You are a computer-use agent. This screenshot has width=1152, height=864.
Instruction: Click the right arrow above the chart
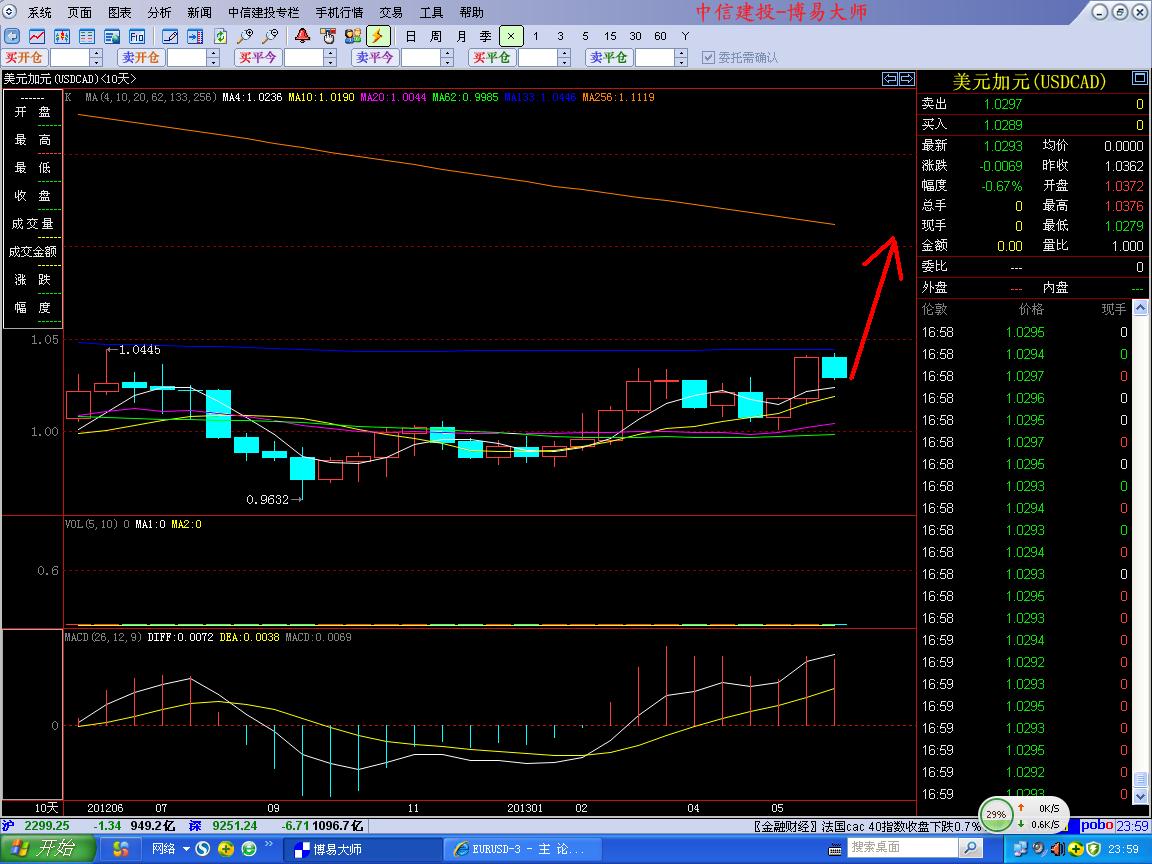coord(907,79)
